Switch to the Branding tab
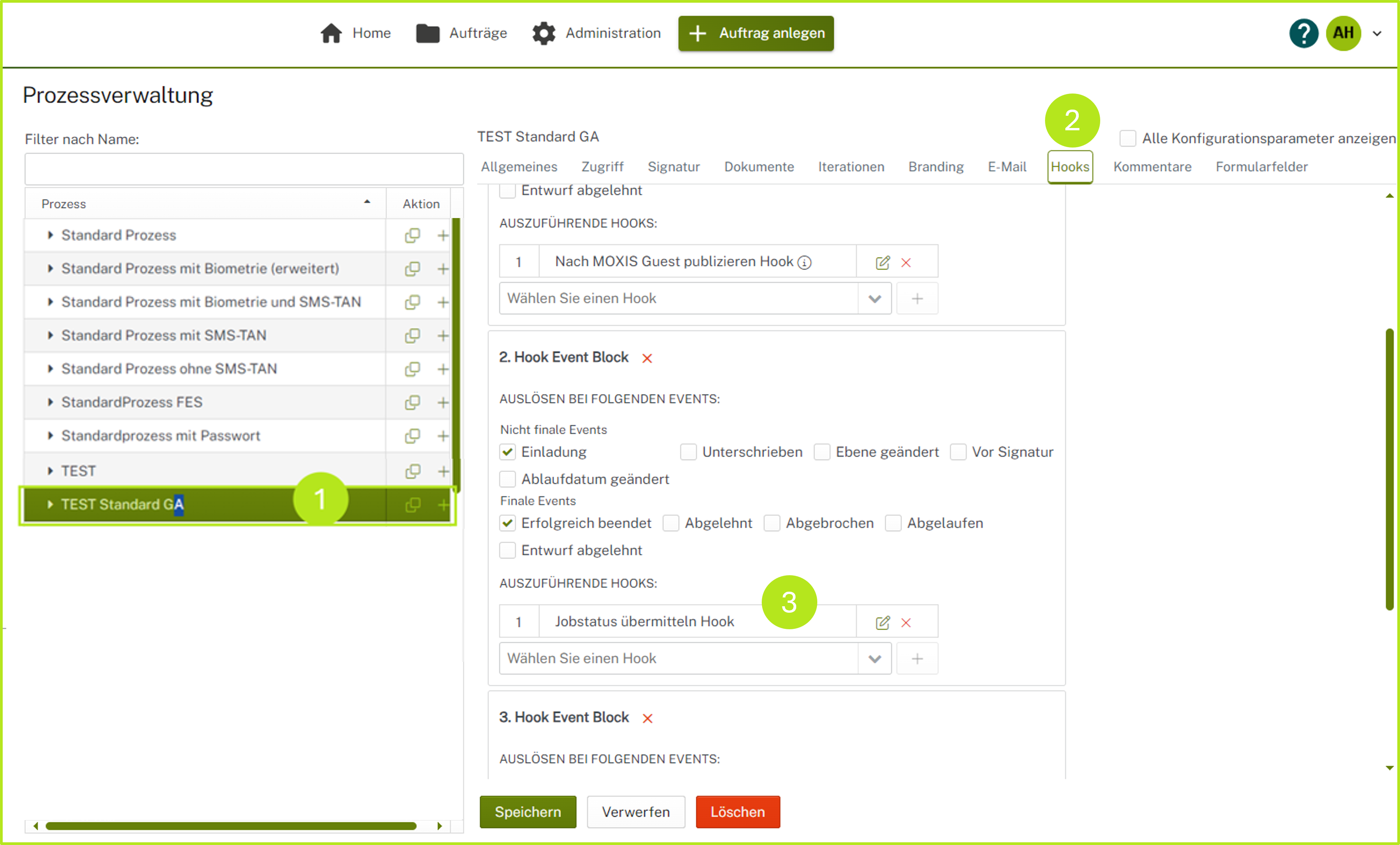 [x=936, y=166]
